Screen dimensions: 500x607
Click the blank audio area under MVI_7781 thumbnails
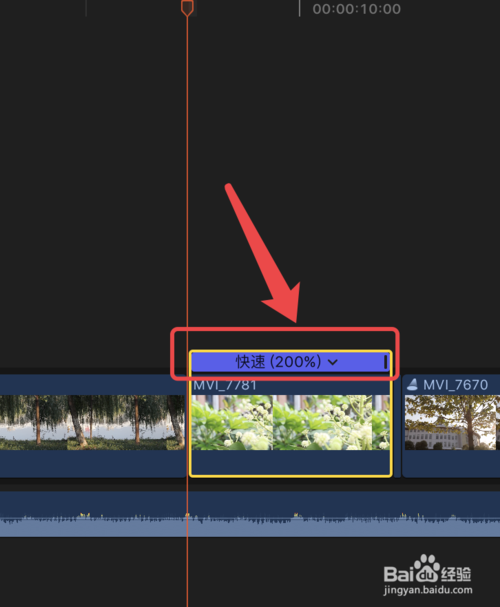(x=290, y=462)
